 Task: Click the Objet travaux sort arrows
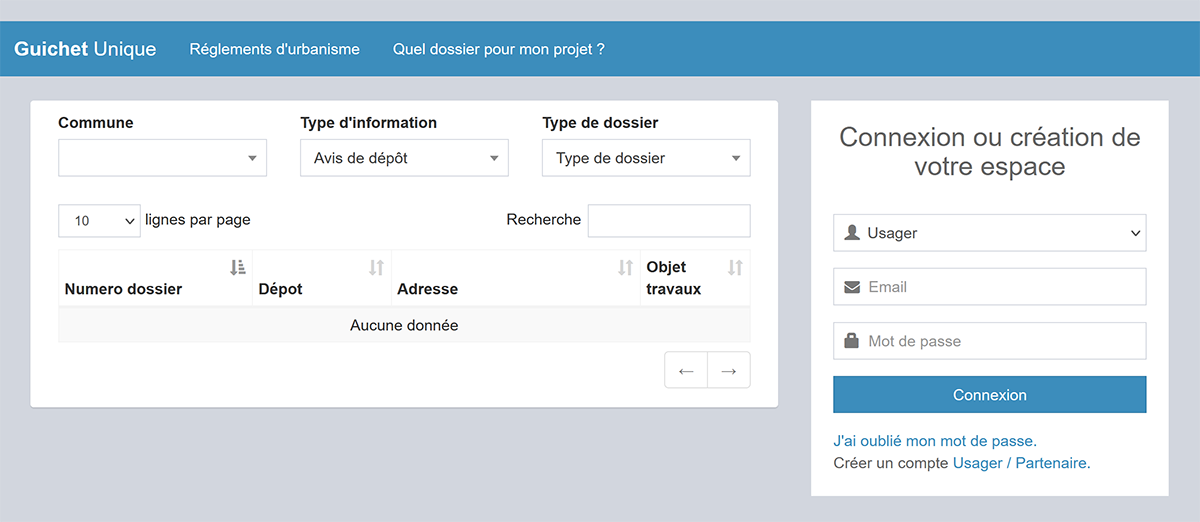735,267
